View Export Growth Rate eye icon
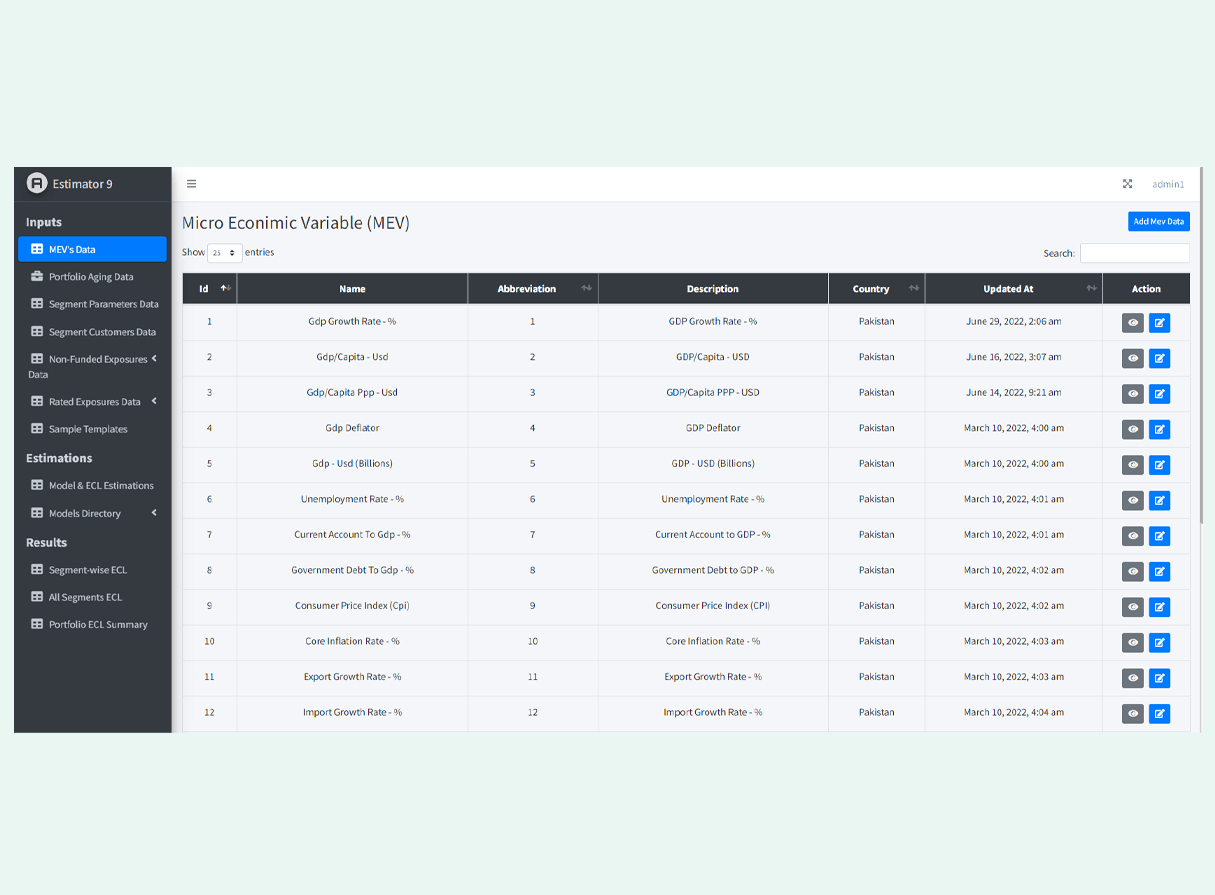 [1132, 678]
